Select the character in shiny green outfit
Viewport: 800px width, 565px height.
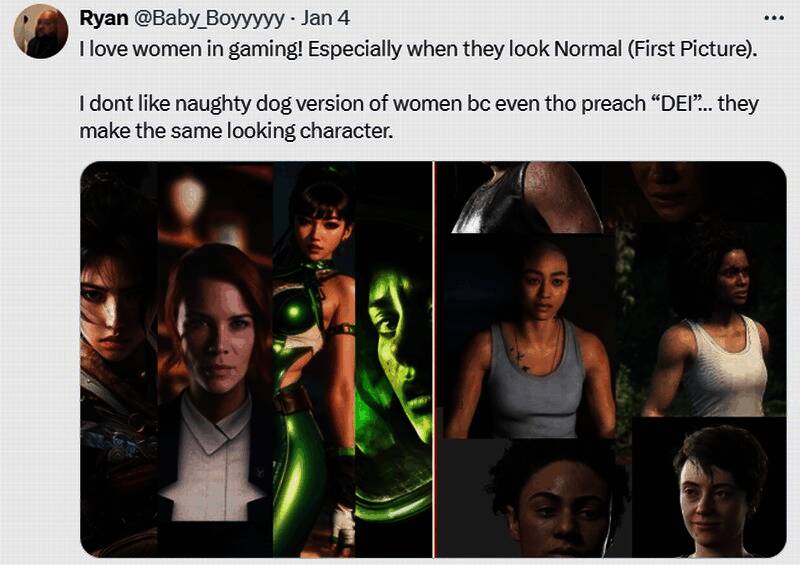pyautogui.click(x=314, y=357)
